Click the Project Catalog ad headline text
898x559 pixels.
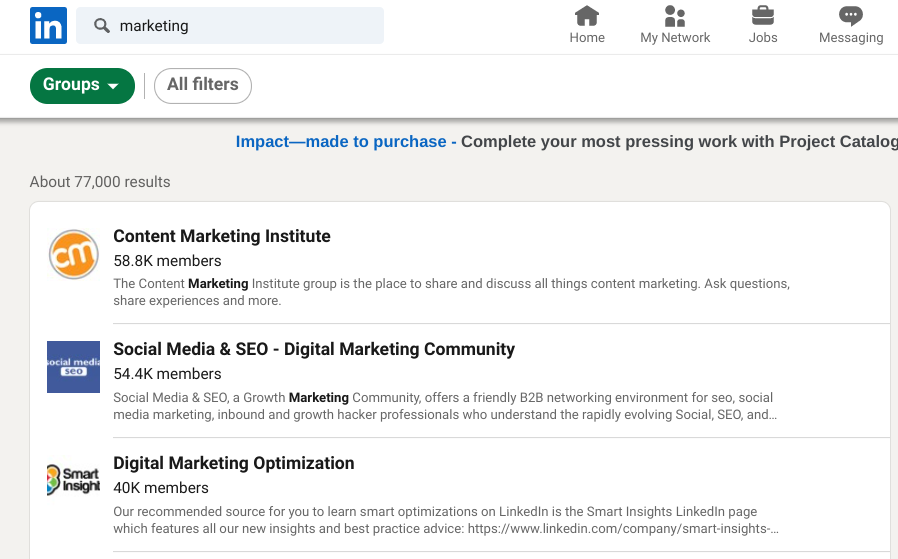point(679,141)
